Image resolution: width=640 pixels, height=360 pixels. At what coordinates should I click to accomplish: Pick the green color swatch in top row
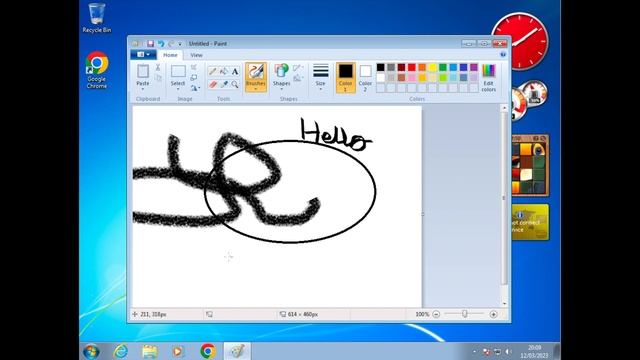pos(442,67)
